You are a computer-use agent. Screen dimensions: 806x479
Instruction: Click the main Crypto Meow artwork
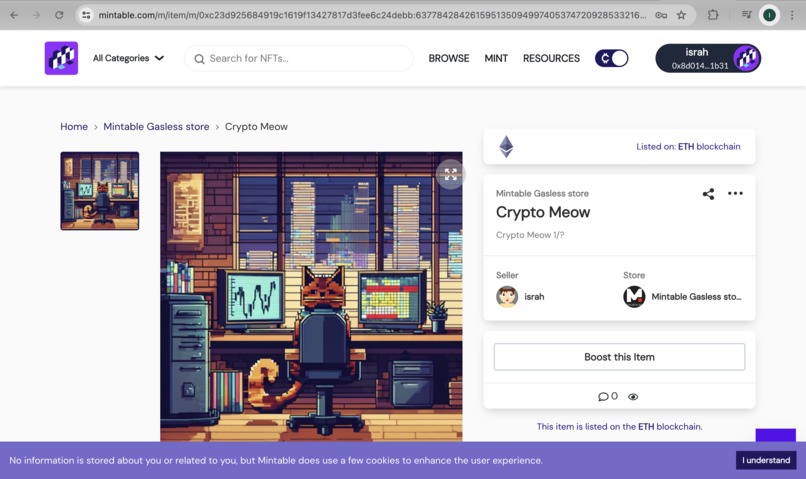click(x=311, y=297)
